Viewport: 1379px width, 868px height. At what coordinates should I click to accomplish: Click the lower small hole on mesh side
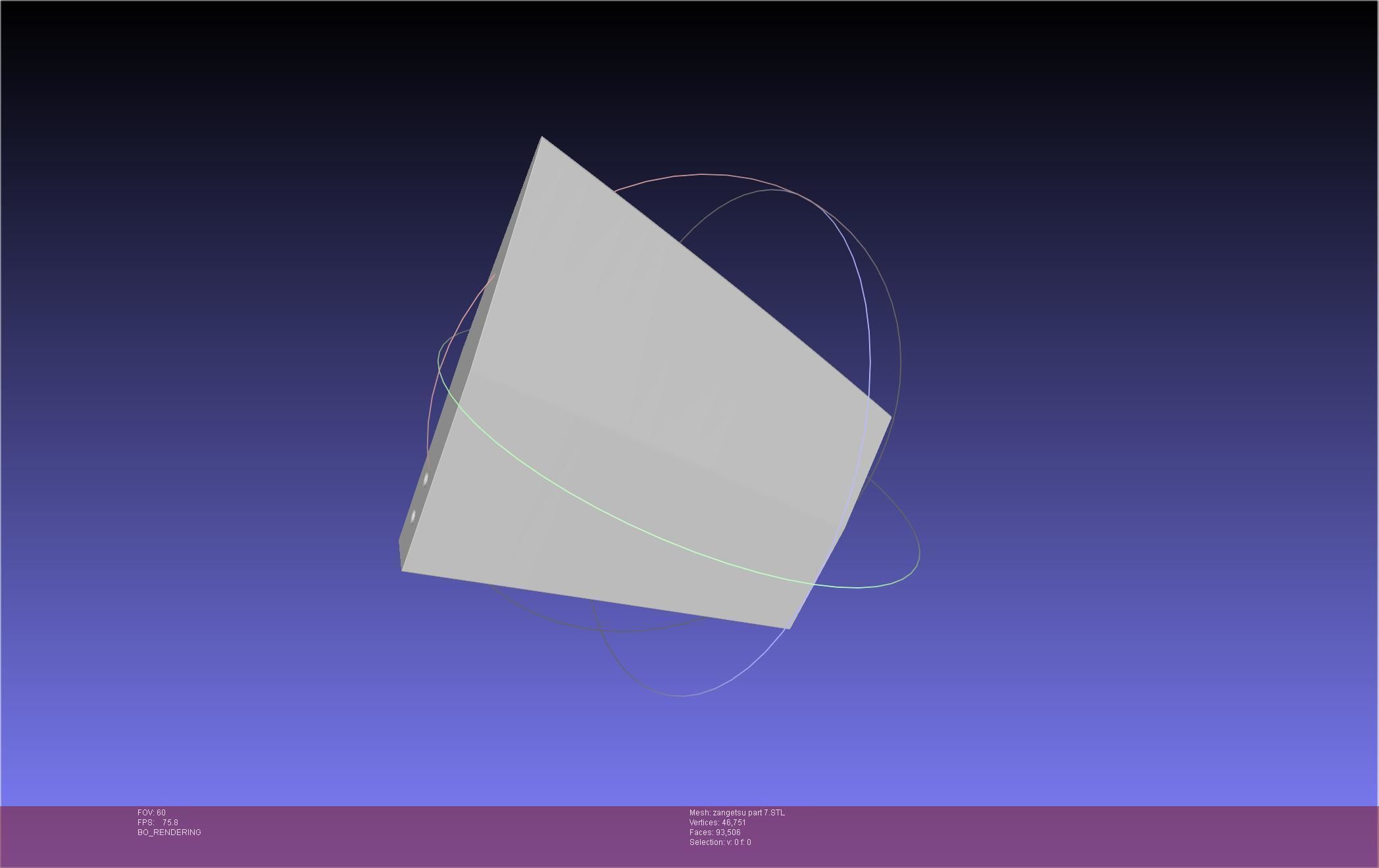pyautogui.click(x=413, y=517)
